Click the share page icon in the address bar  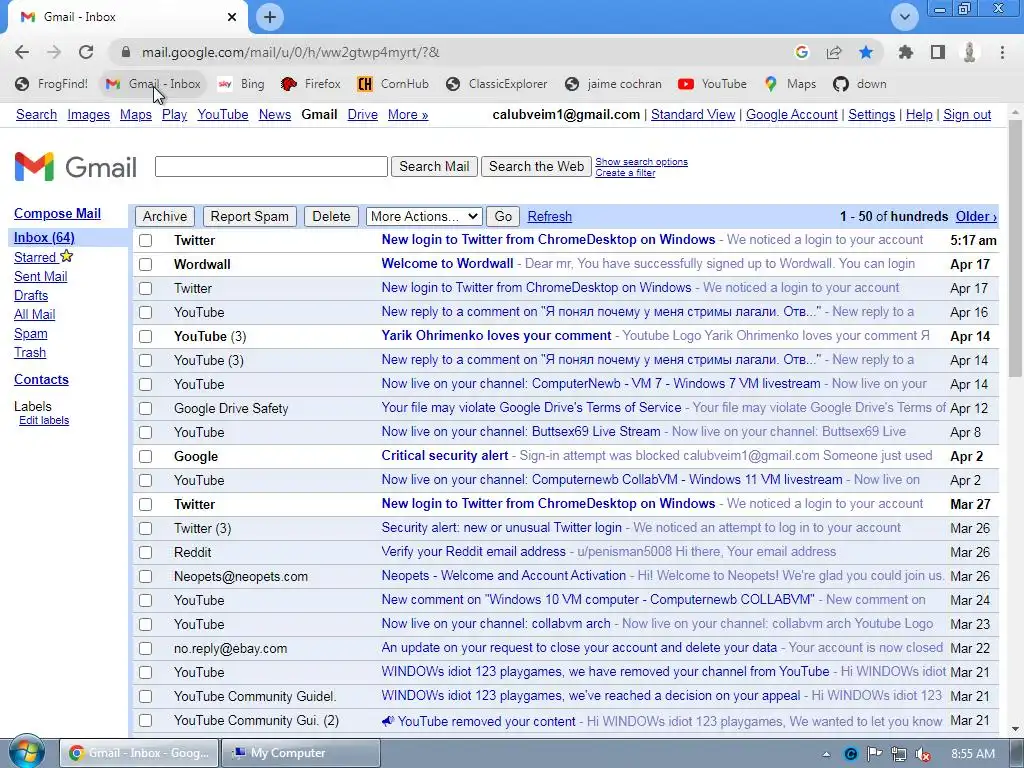[x=834, y=52]
